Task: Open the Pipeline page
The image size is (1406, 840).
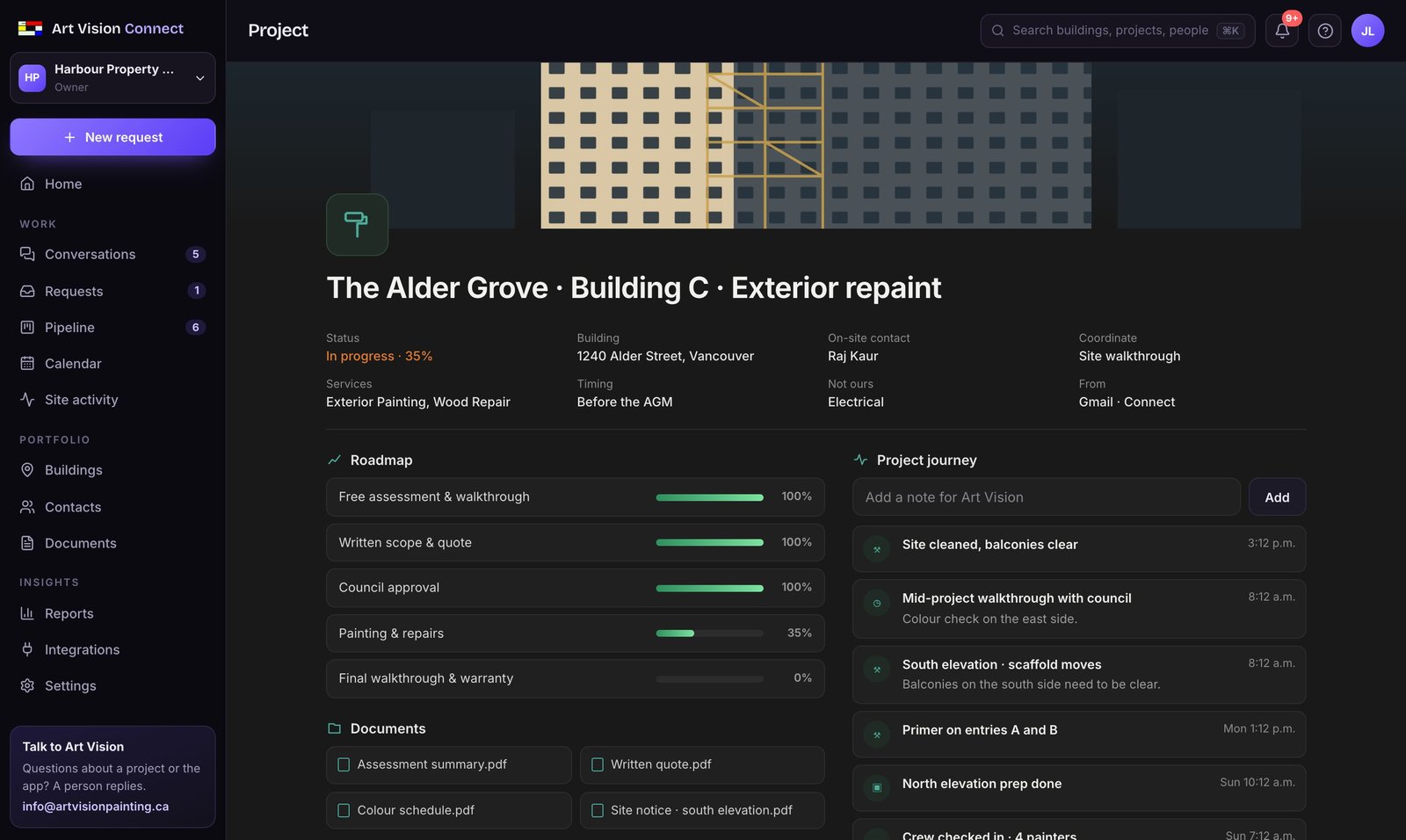Action: (112, 327)
